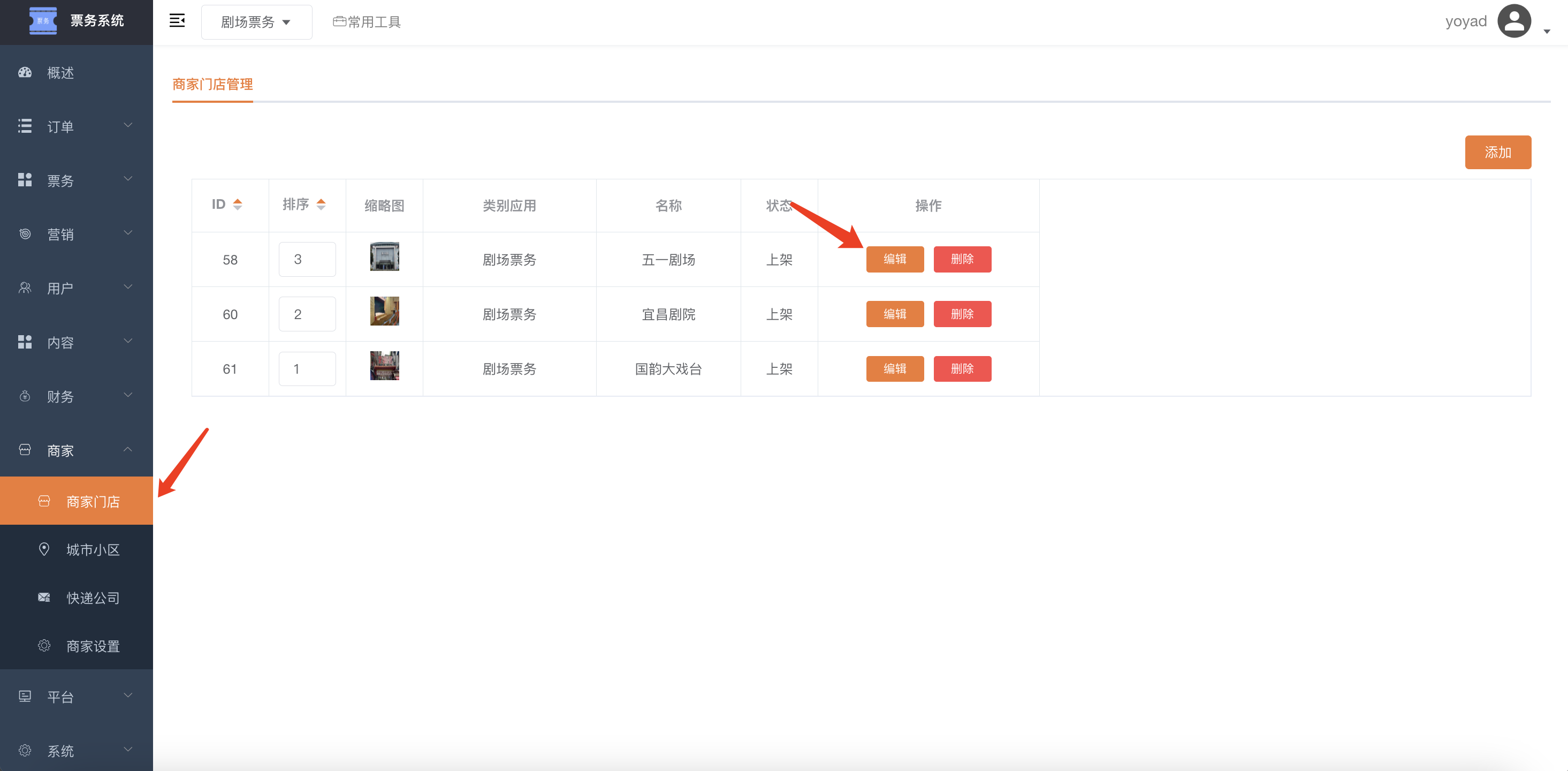Click ID cell 61

coord(230,369)
